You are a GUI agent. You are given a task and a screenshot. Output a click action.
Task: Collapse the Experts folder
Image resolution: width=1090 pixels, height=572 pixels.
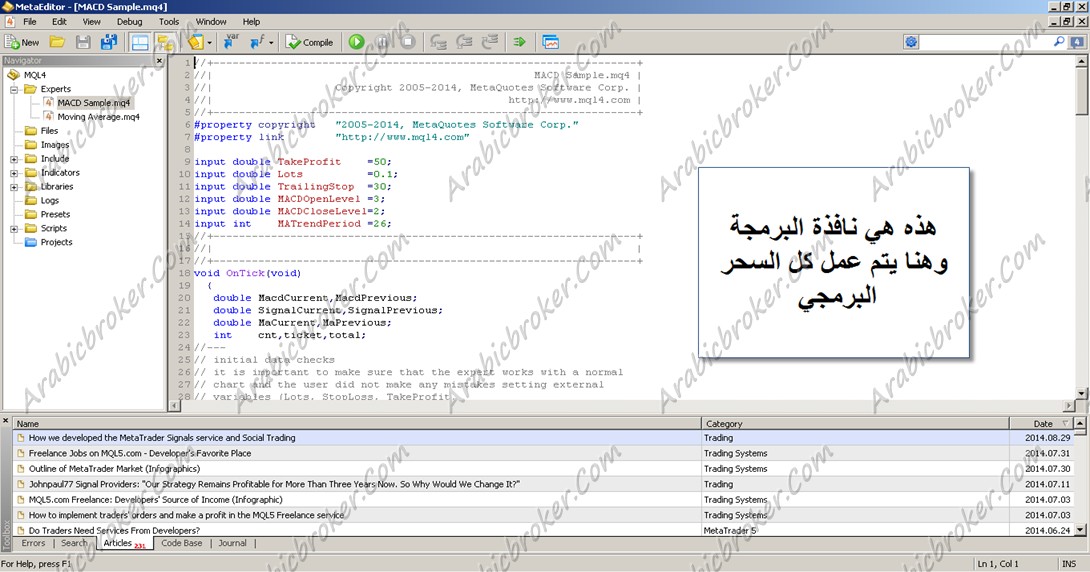pos(14,89)
